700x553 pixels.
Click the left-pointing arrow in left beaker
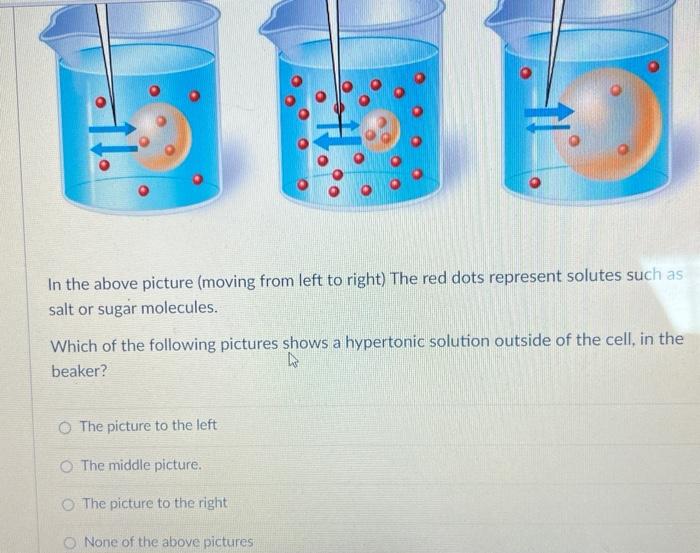point(114,149)
